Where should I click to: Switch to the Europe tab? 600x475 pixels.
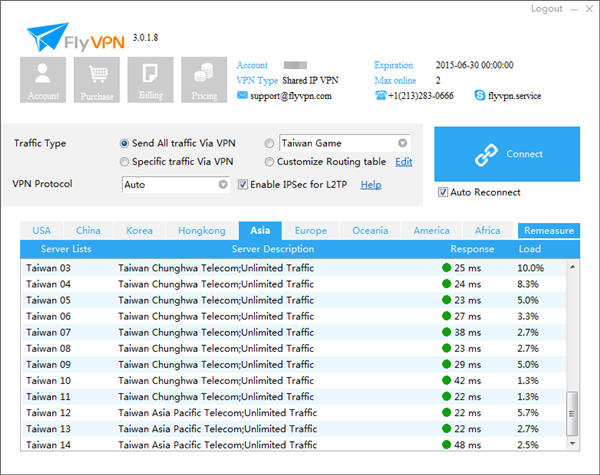tap(311, 230)
